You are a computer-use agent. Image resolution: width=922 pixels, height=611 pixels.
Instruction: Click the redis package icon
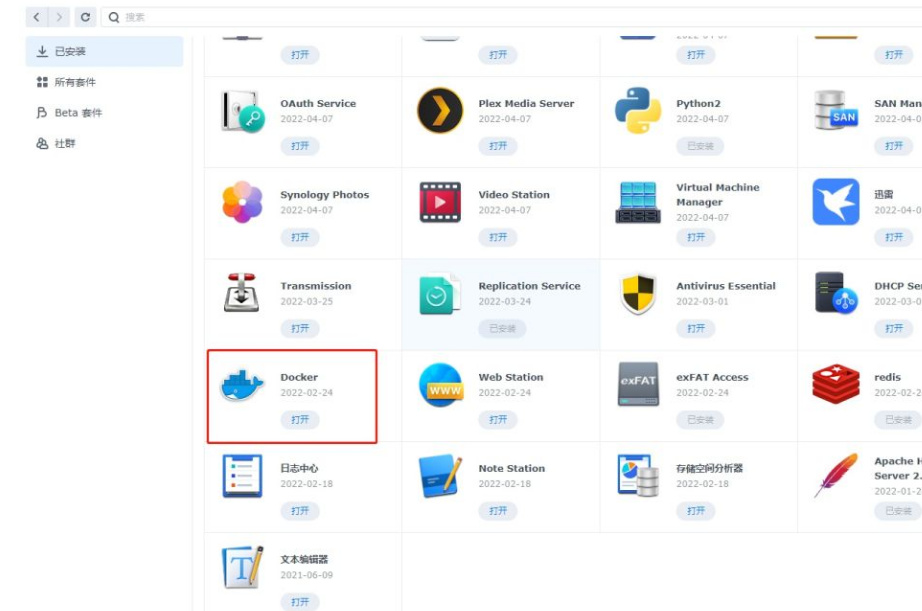tap(836, 384)
